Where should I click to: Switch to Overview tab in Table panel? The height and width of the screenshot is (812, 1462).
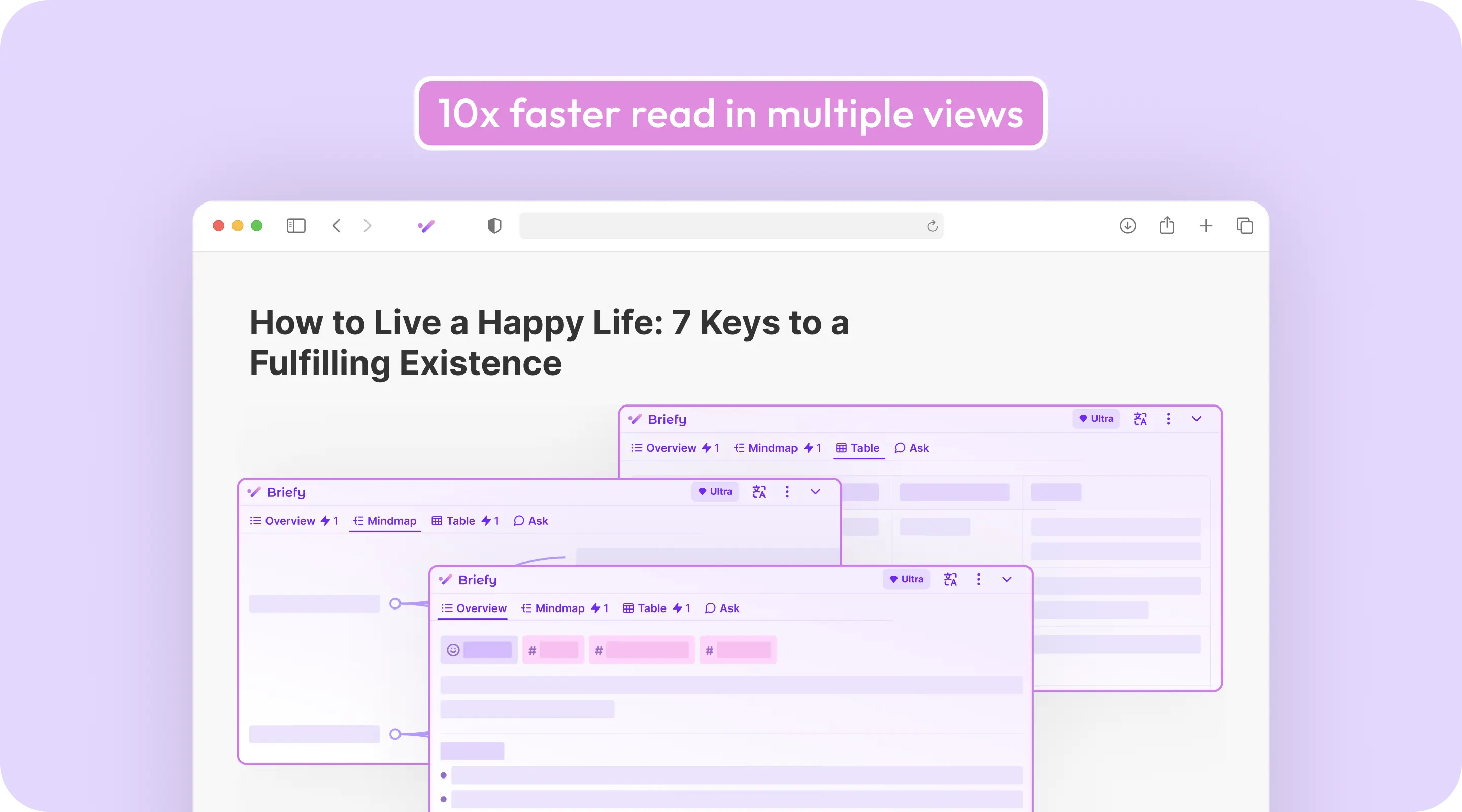(675, 448)
